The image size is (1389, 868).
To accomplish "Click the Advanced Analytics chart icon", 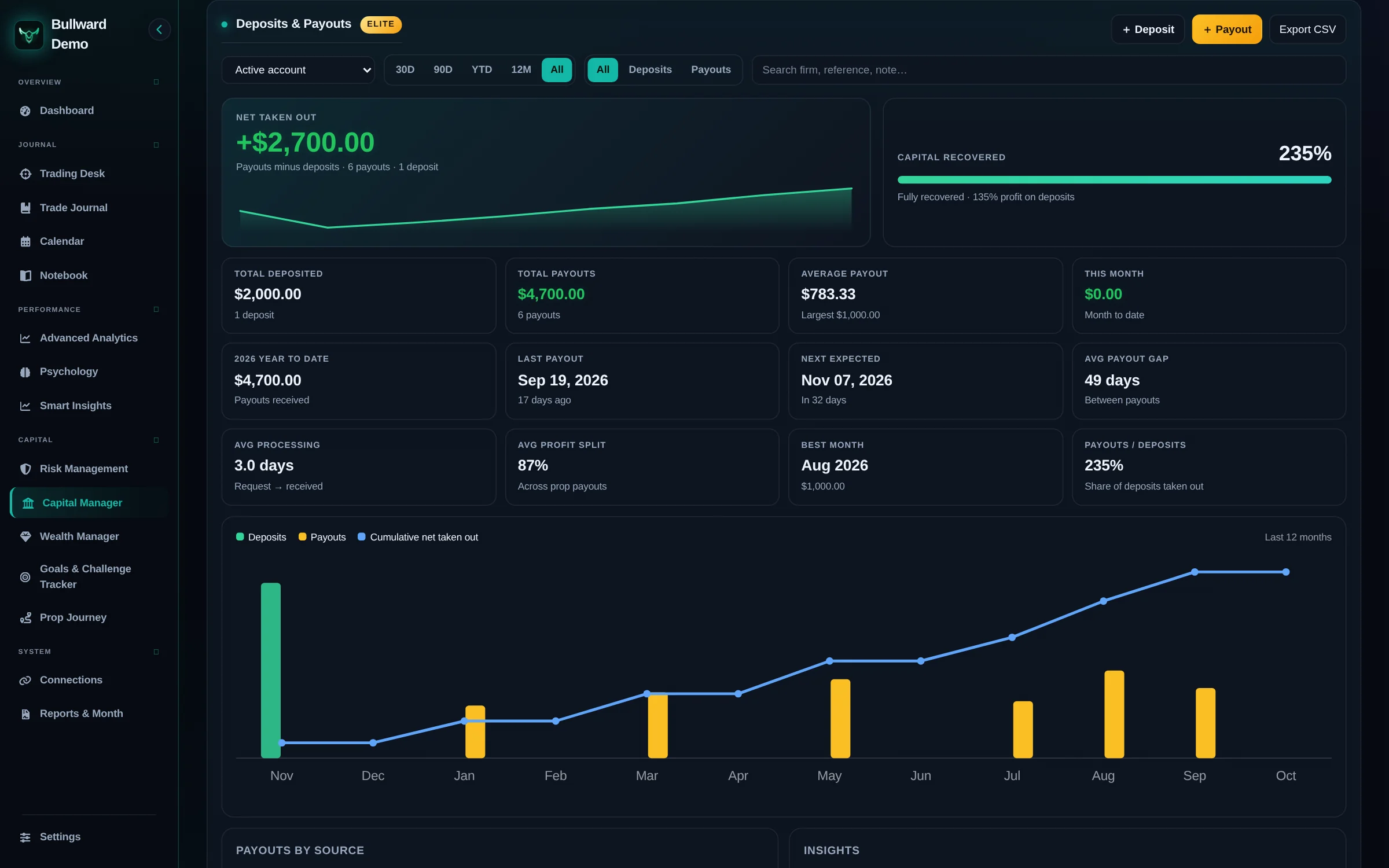I will point(25,338).
